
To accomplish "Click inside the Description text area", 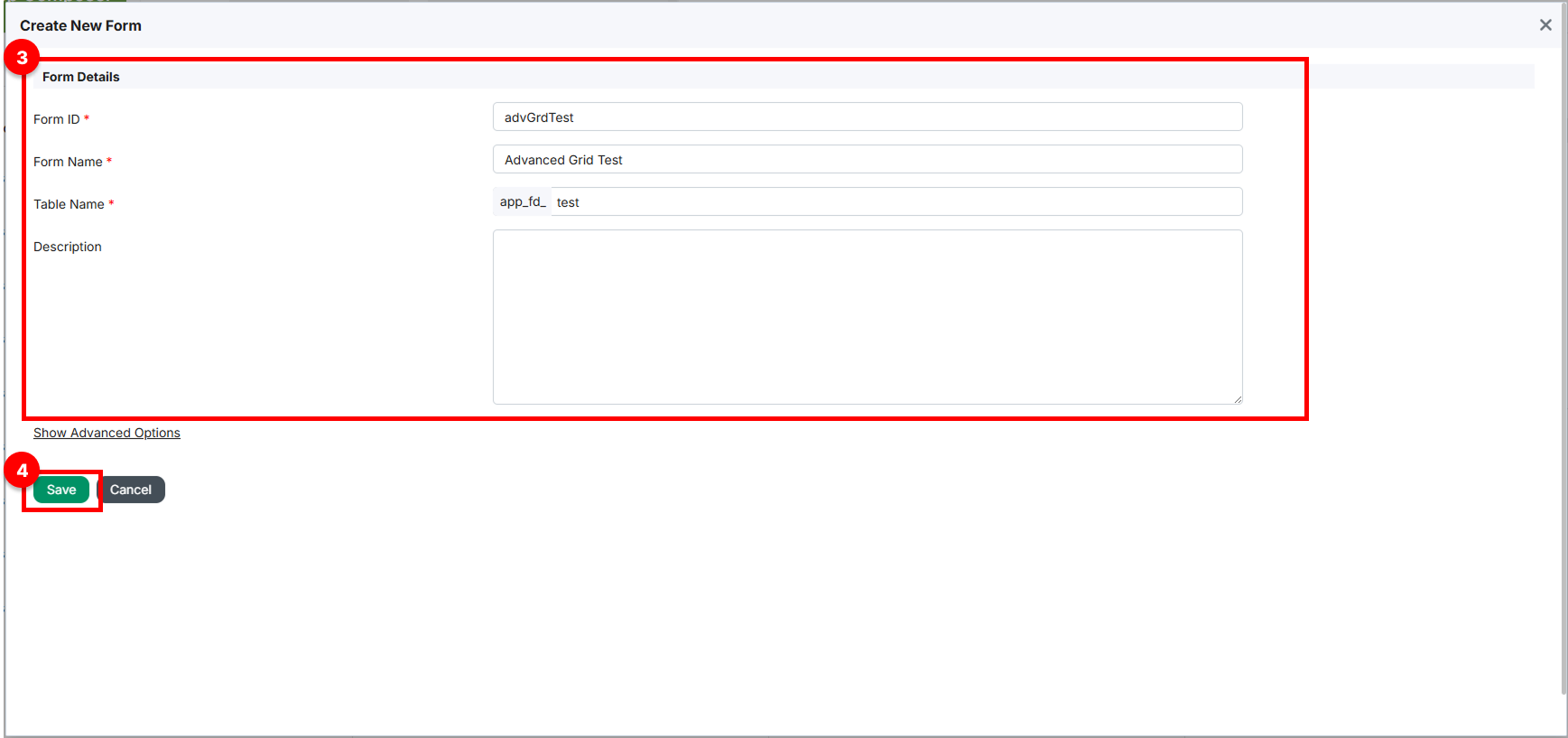I will (x=868, y=317).
